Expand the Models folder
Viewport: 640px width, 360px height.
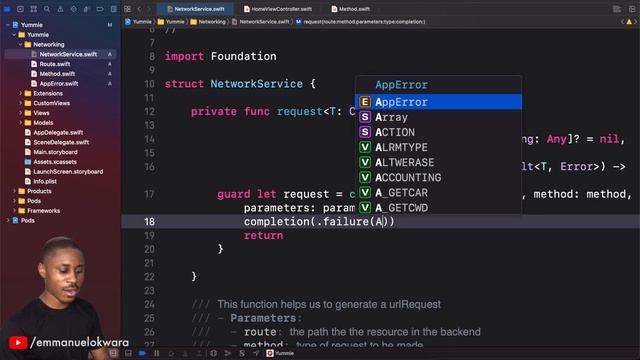20,123
